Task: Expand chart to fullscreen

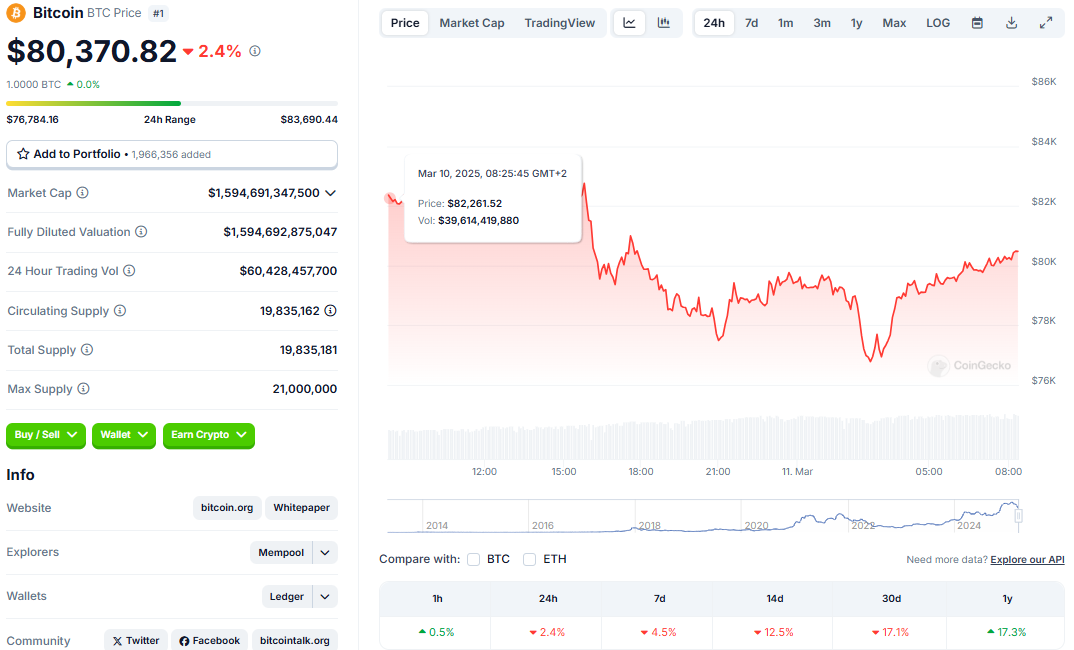Action: [x=1046, y=23]
